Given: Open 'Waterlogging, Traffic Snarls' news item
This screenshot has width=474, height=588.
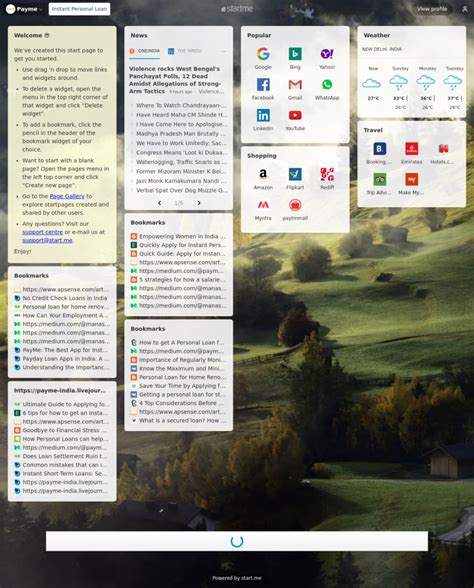Looking at the screenshot, I should tap(182, 162).
